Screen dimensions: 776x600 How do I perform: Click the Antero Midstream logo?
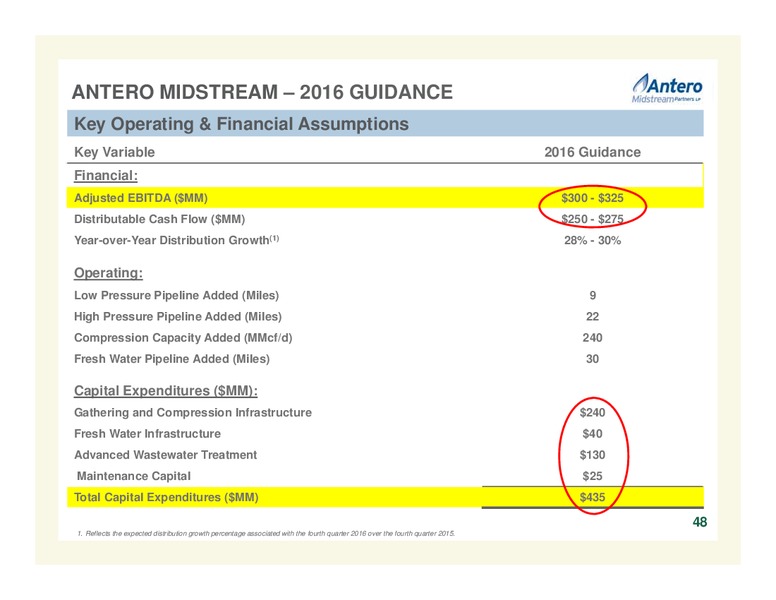click(667, 88)
